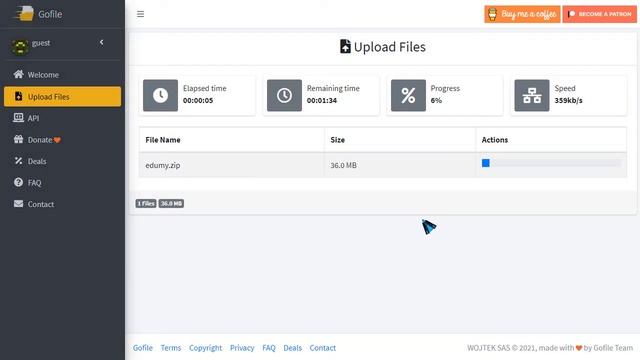Click the Upload Files file icon

coord(18,96)
